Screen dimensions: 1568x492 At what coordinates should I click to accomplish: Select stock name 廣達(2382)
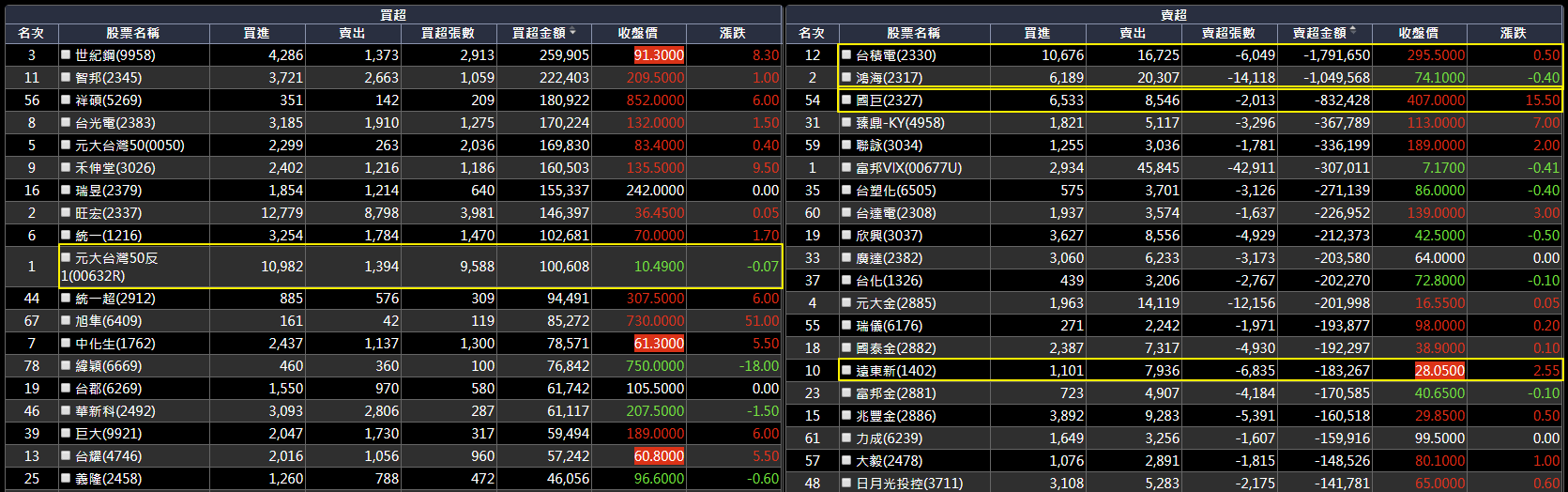point(889,258)
